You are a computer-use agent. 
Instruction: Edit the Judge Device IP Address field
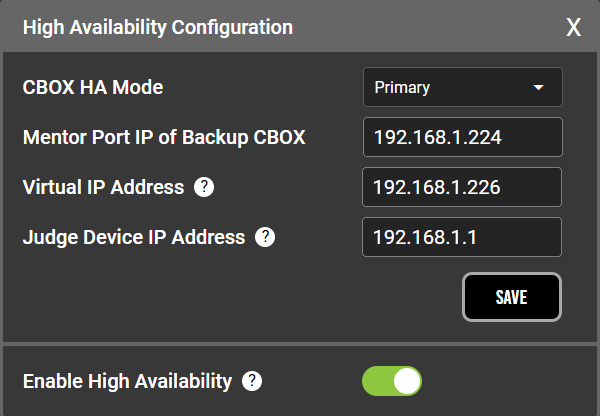coord(462,237)
